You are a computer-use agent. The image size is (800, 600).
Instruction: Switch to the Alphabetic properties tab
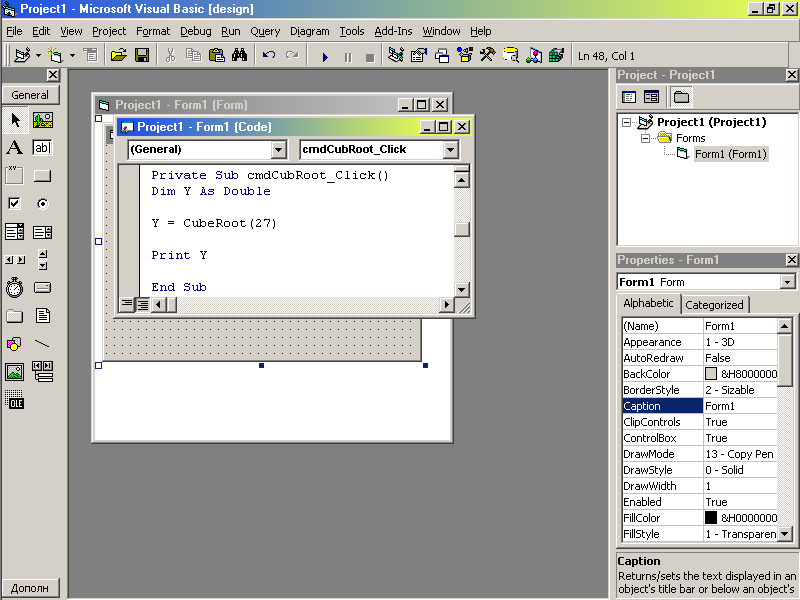(x=648, y=303)
